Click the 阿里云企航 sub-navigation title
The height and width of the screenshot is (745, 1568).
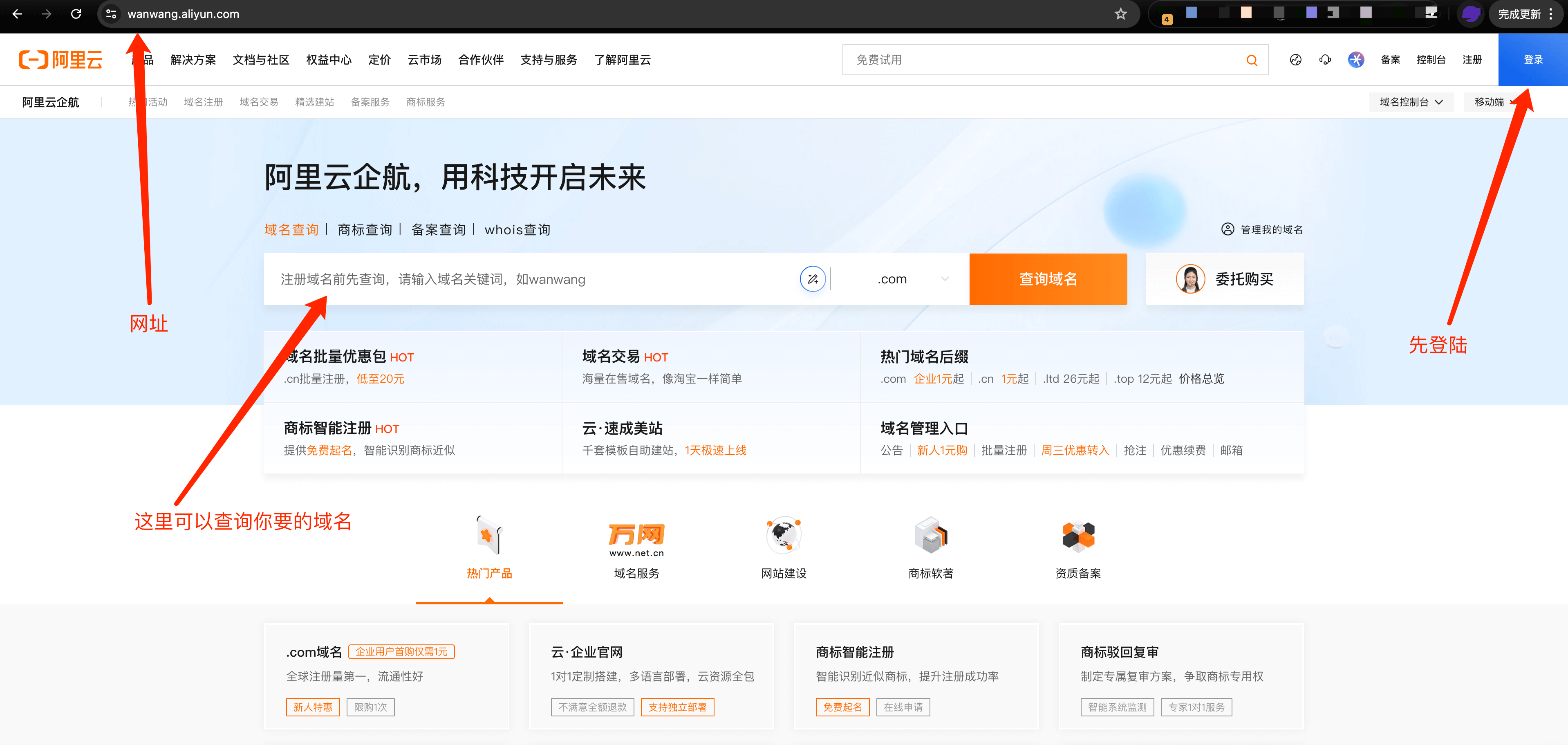[x=51, y=102]
